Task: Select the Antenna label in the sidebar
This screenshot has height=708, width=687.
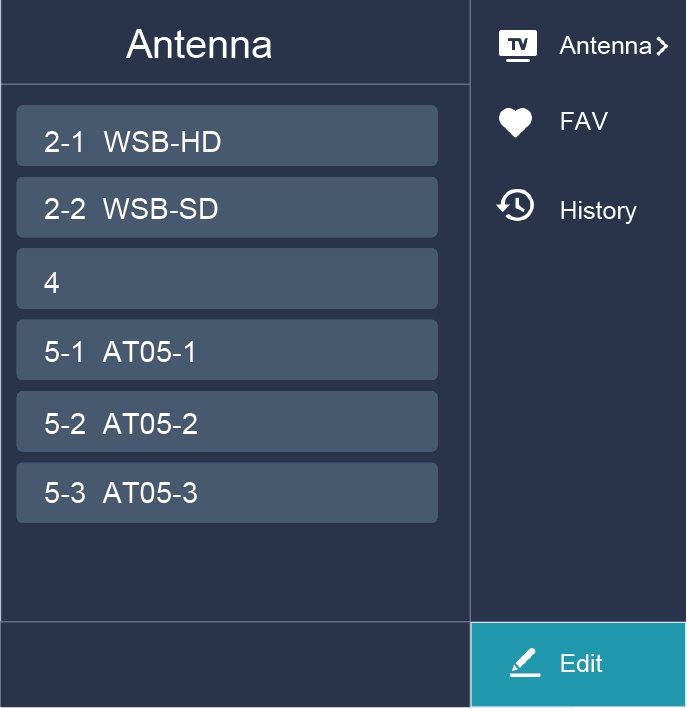Action: pyautogui.click(x=605, y=46)
